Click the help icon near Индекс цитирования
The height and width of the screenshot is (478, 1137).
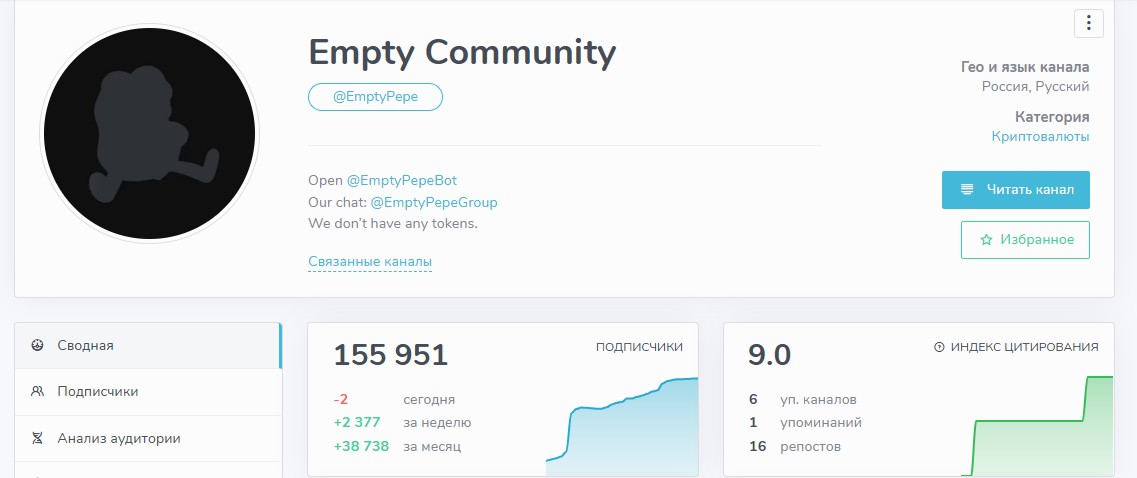939,347
